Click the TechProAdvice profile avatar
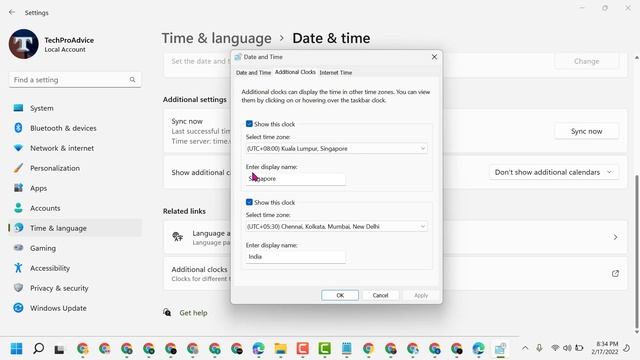 [24, 44]
